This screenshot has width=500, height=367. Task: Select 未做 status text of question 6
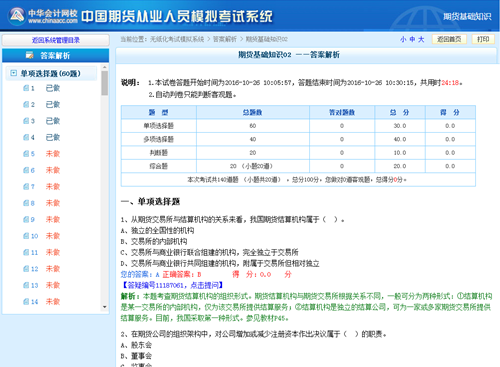click(53, 170)
